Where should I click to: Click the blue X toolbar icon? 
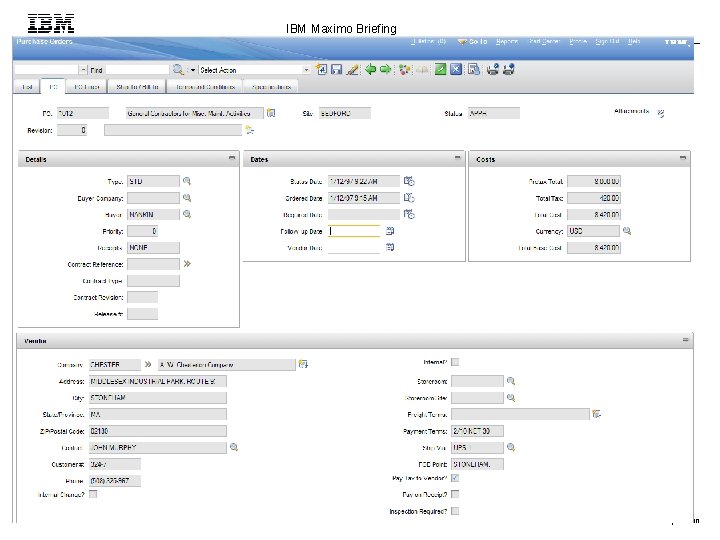456,70
